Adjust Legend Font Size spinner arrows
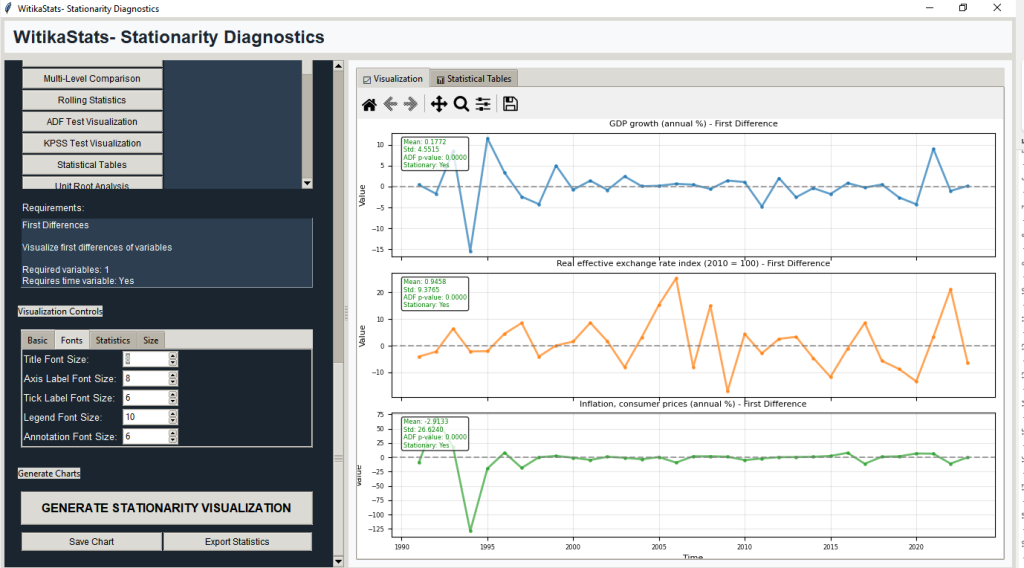Viewport: 1024px width, 568px height. pos(173,417)
